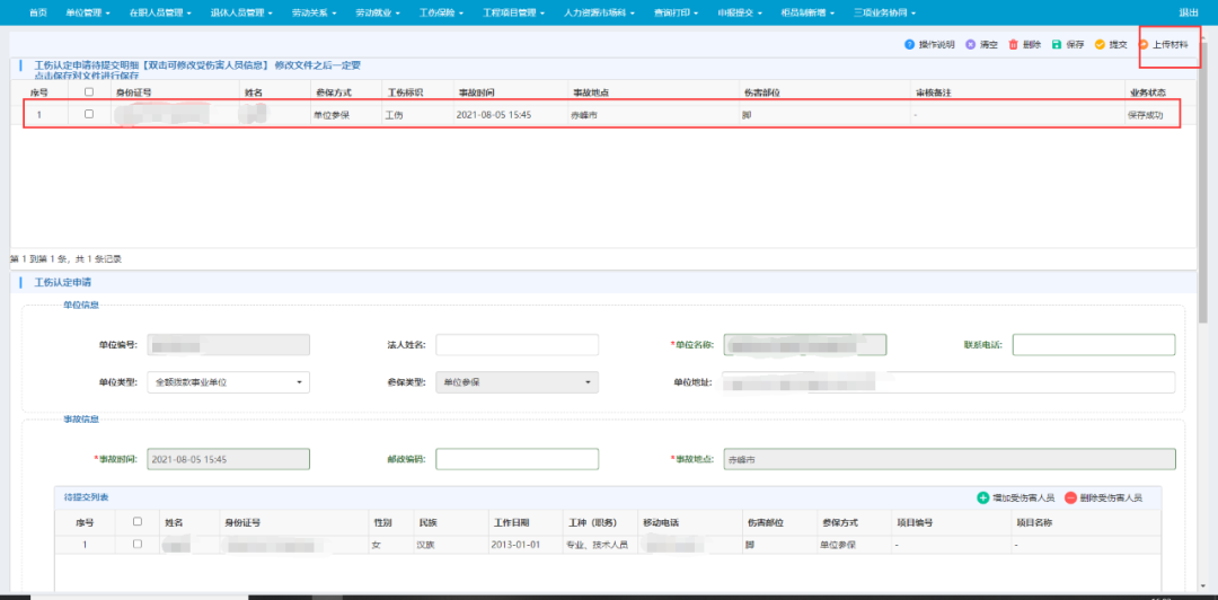This screenshot has width=1218, height=600.
Task: Click the 法人姓名 input field
Action: point(517,345)
